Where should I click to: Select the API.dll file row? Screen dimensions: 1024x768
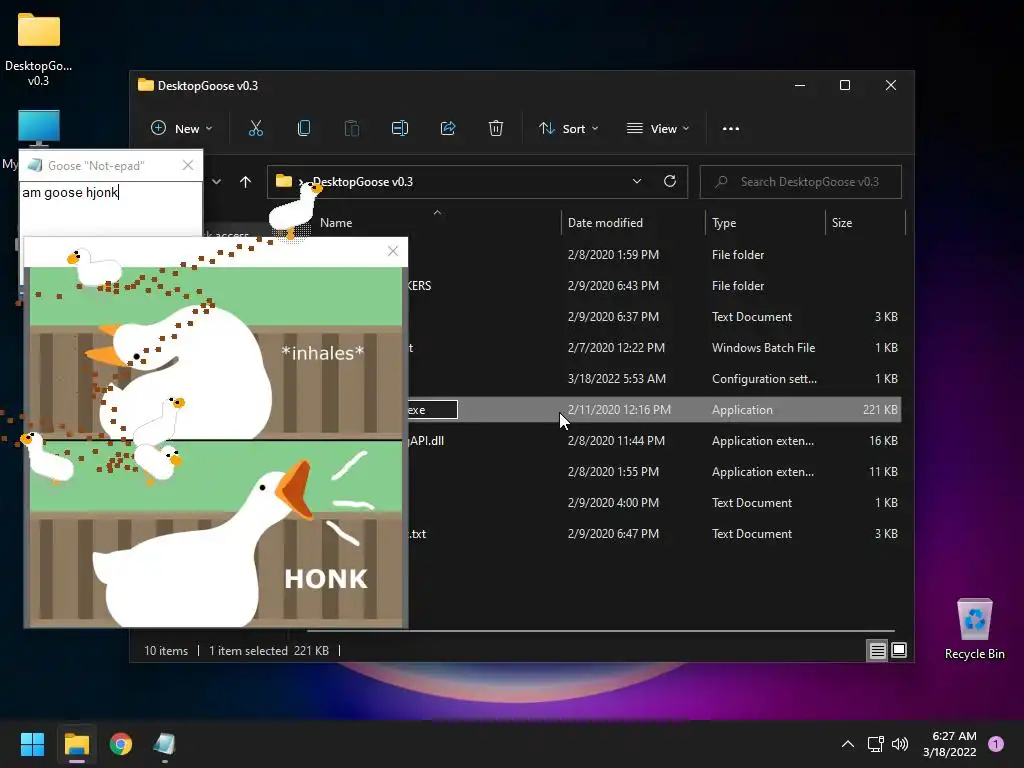point(653,441)
